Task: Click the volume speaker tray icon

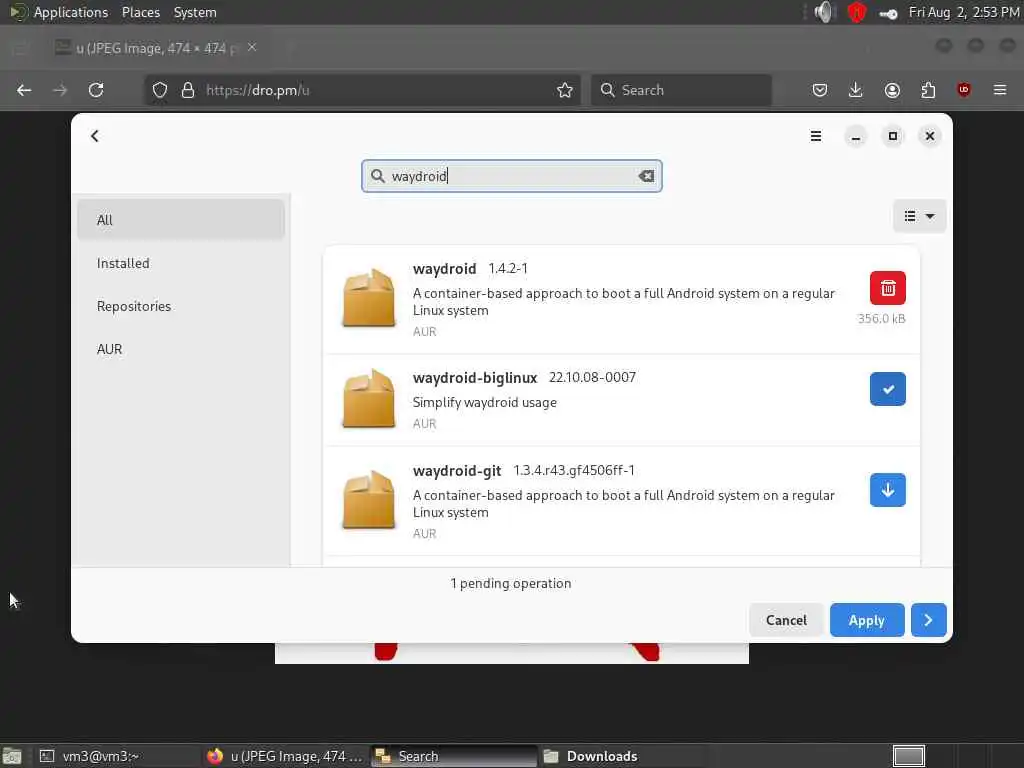Action: (x=825, y=12)
